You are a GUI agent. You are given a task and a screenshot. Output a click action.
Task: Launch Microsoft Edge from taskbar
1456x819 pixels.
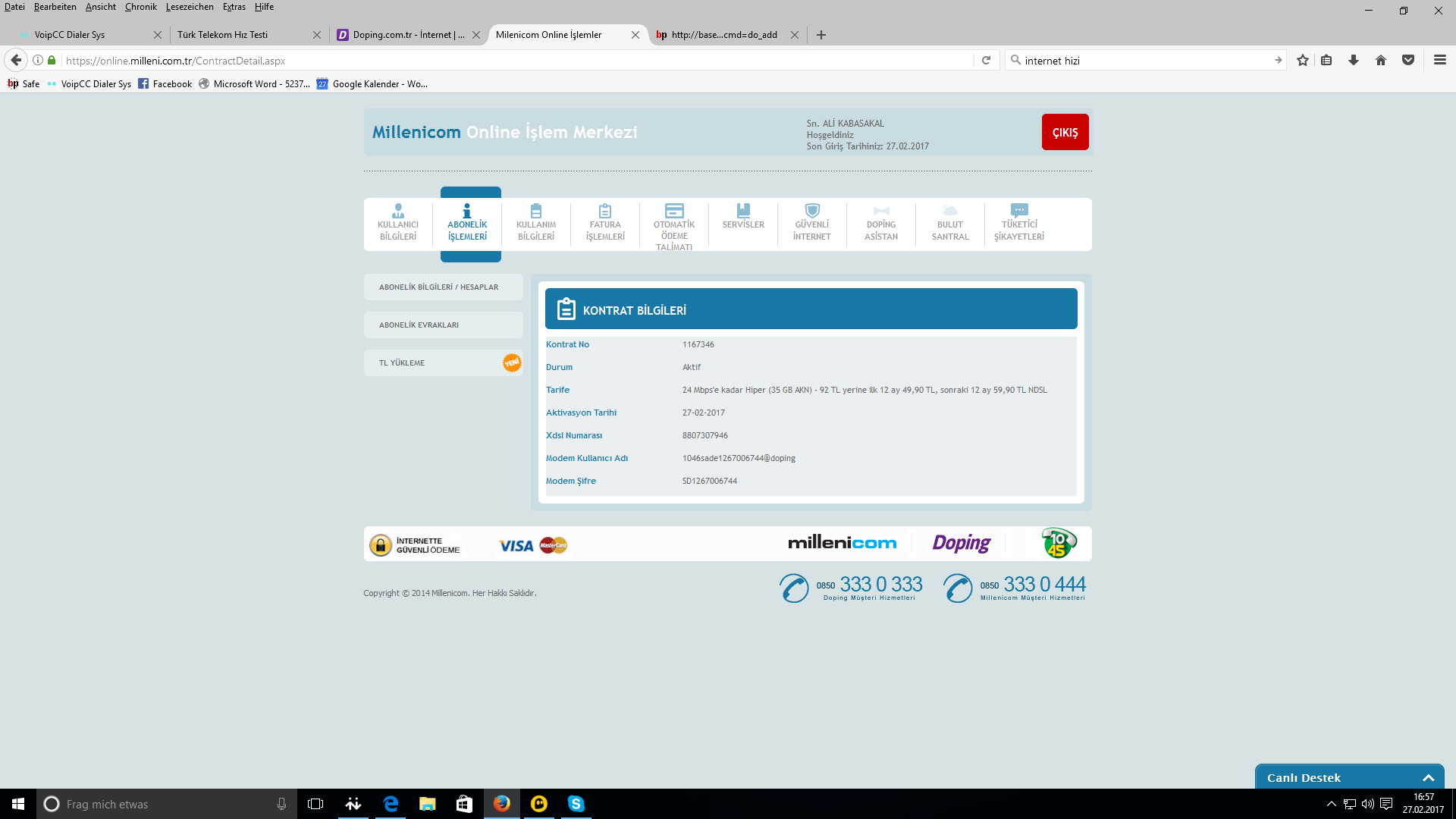coord(391,804)
